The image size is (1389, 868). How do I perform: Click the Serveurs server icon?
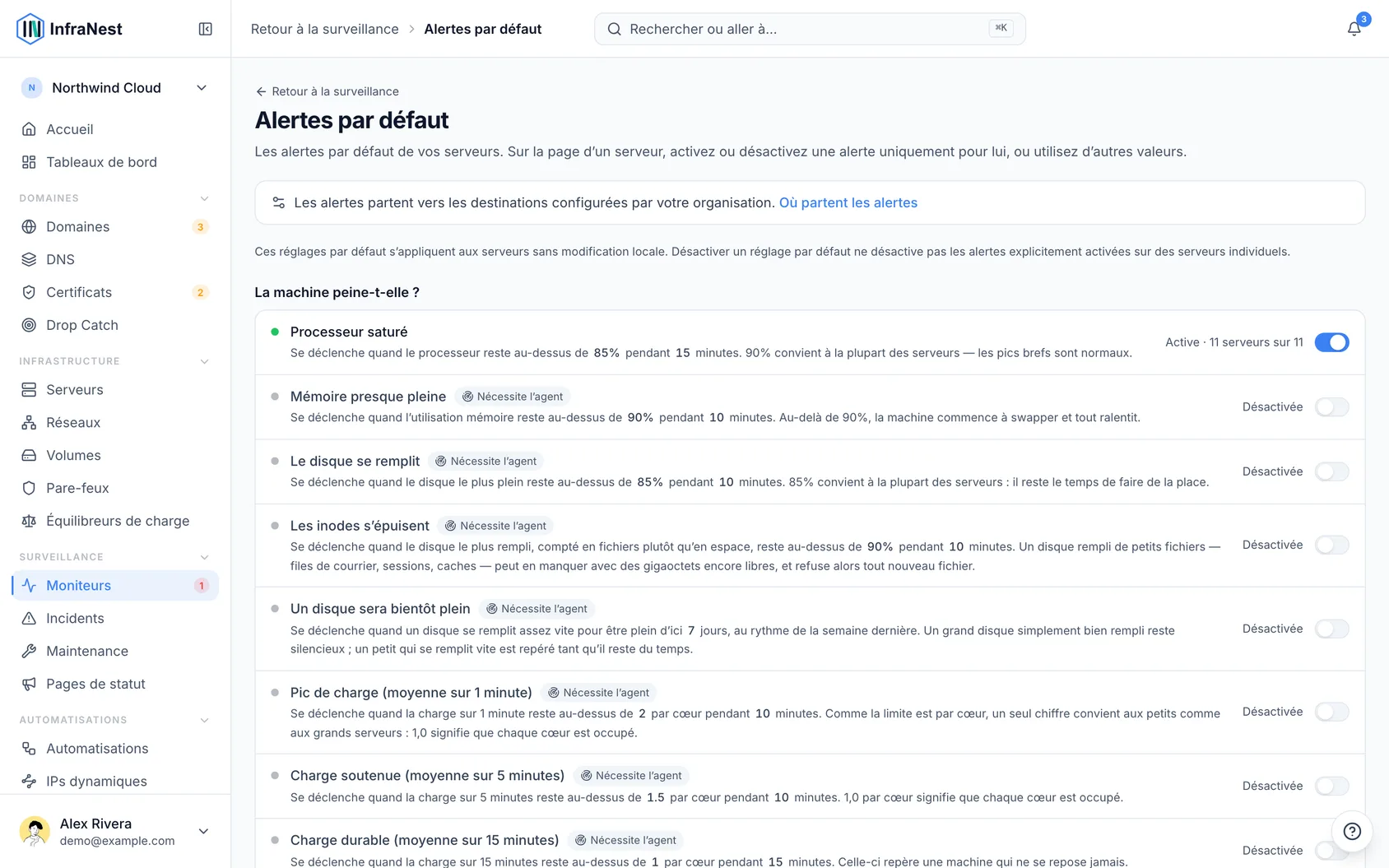29,389
